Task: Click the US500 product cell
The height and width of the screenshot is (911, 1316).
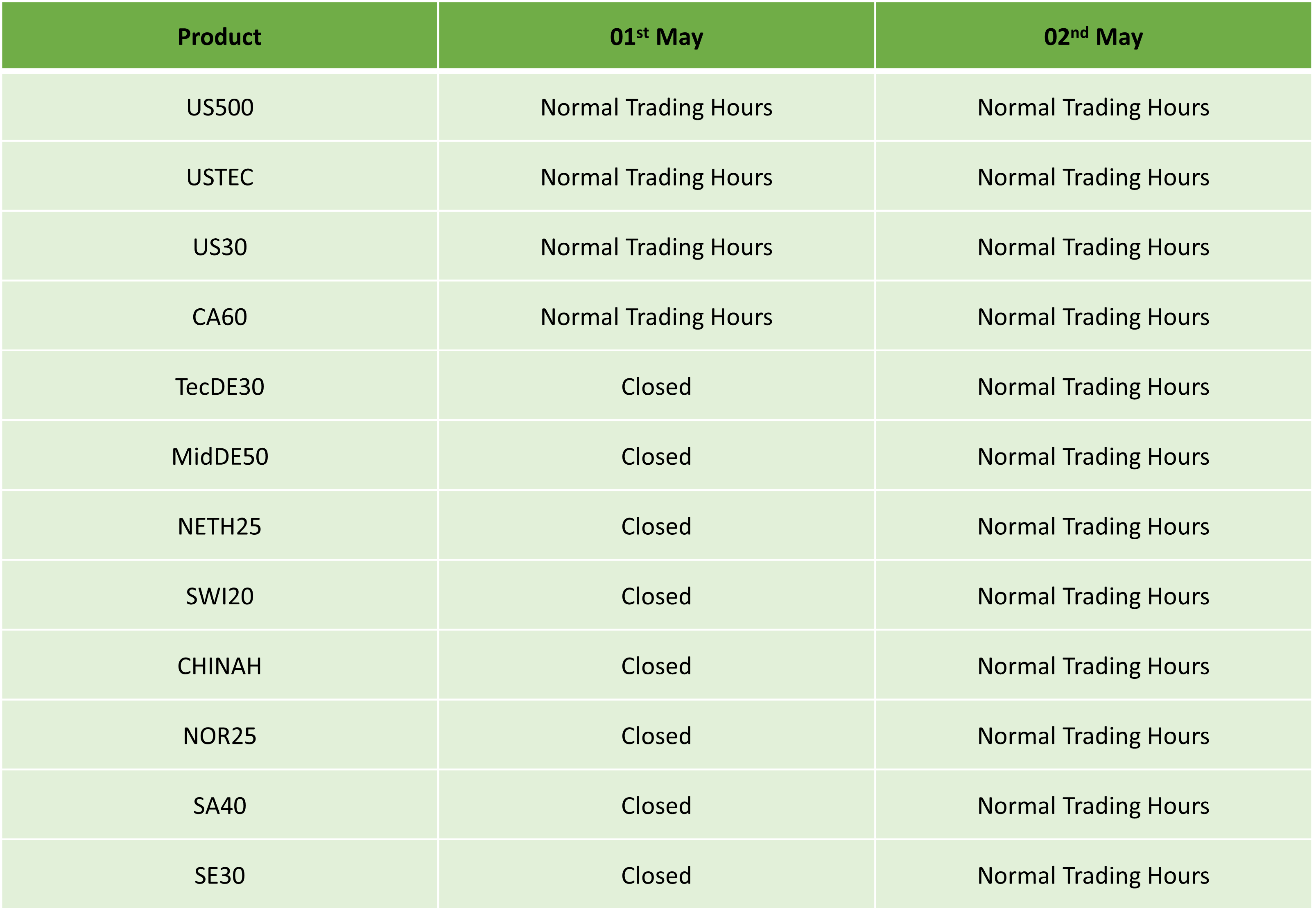Action: (x=220, y=107)
